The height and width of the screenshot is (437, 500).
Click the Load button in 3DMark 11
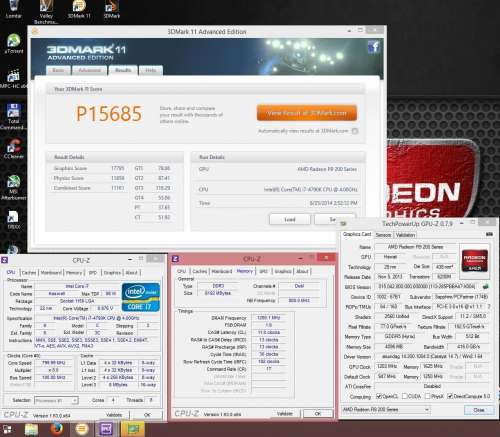[290, 219]
